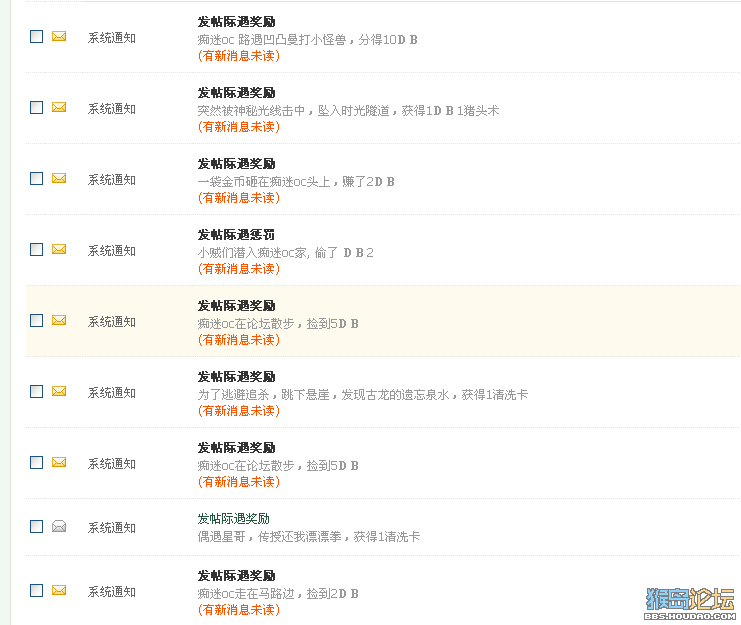The width and height of the screenshot is (741, 625).
Task: Click the text 突然被神秘光线击中,坠入时光隧道
Action: coord(293,111)
